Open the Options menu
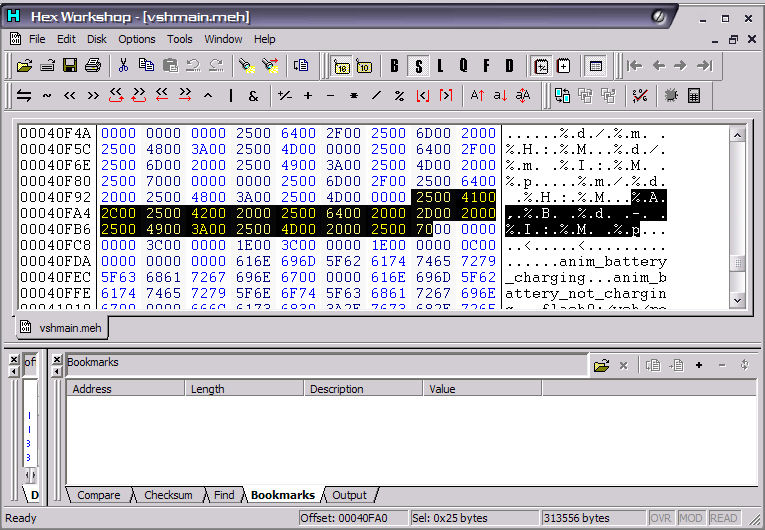The width and height of the screenshot is (765, 530). [x=137, y=39]
